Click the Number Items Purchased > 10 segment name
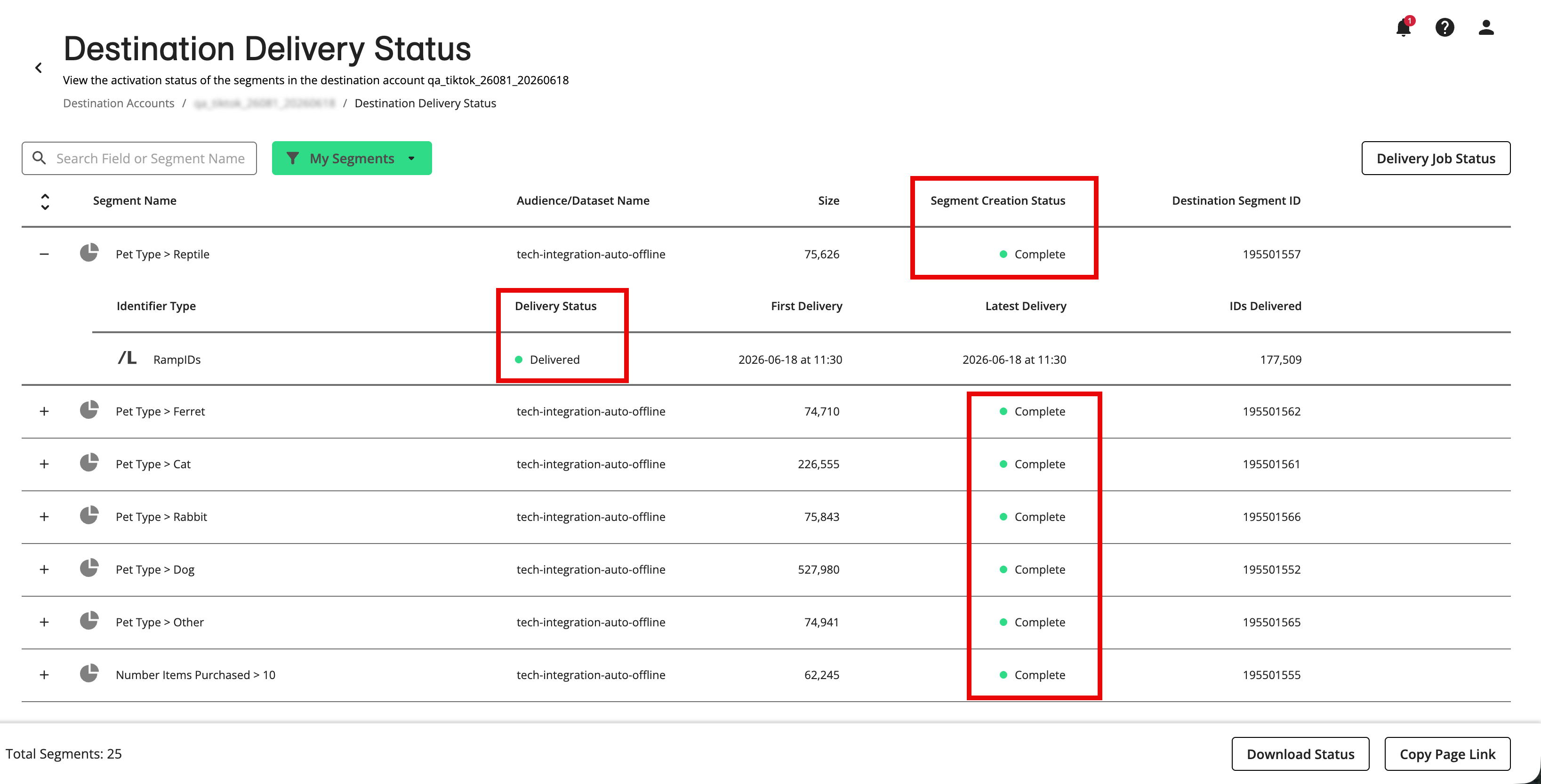The width and height of the screenshot is (1541, 784). 196,674
